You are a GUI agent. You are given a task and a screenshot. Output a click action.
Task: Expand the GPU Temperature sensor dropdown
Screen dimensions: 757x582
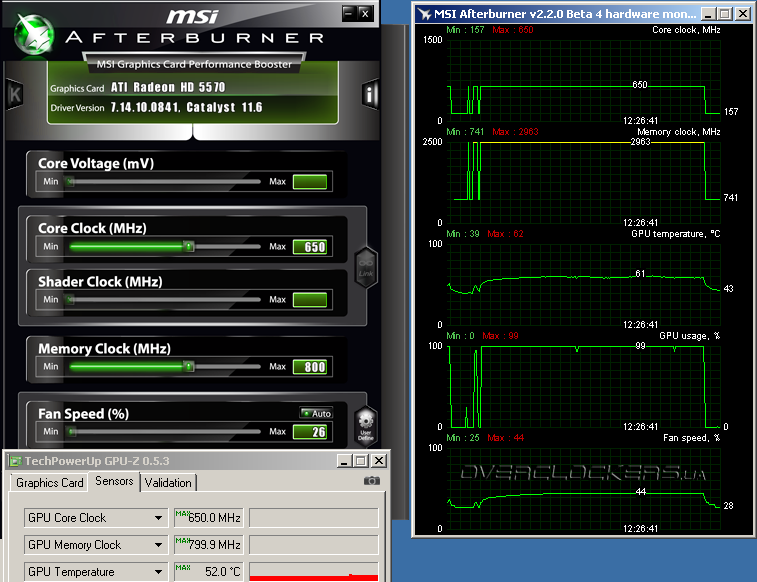pyautogui.click(x=158, y=572)
